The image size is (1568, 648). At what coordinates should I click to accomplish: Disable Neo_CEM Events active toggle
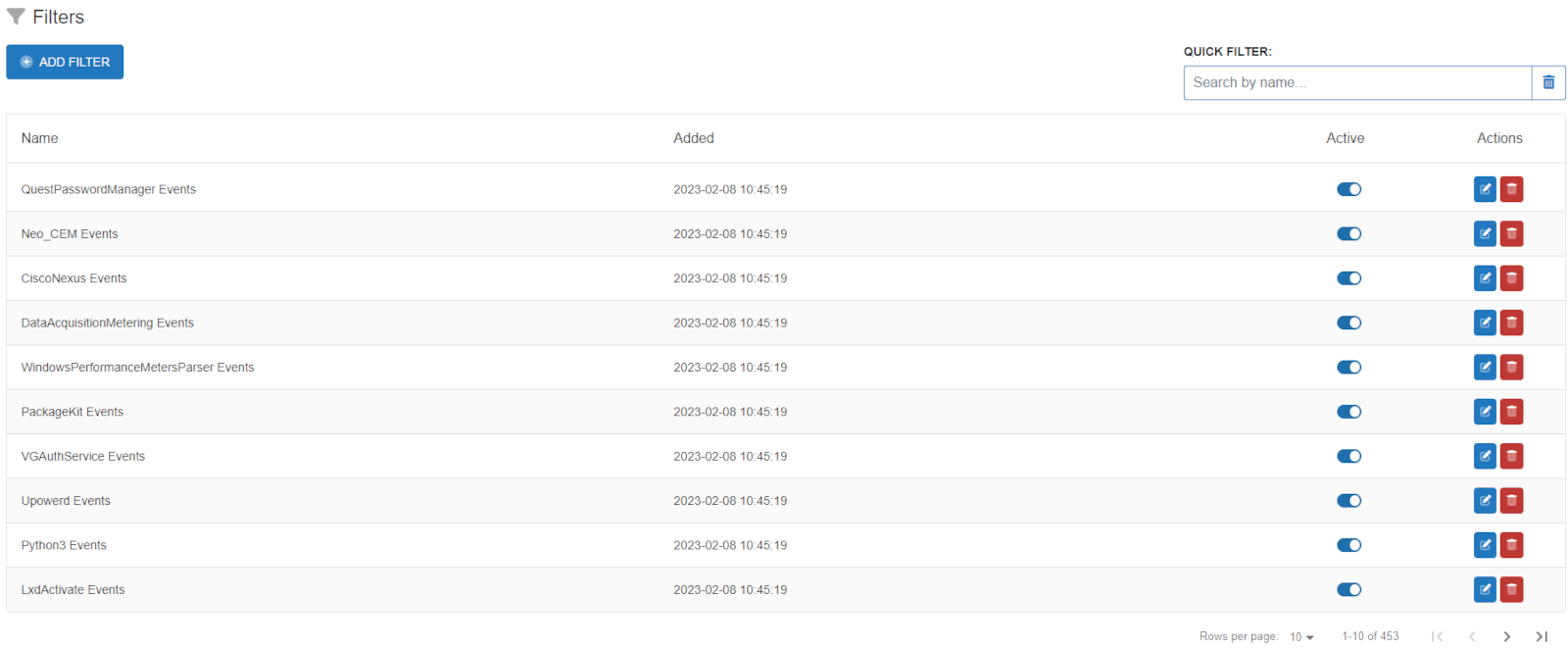coord(1348,233)
